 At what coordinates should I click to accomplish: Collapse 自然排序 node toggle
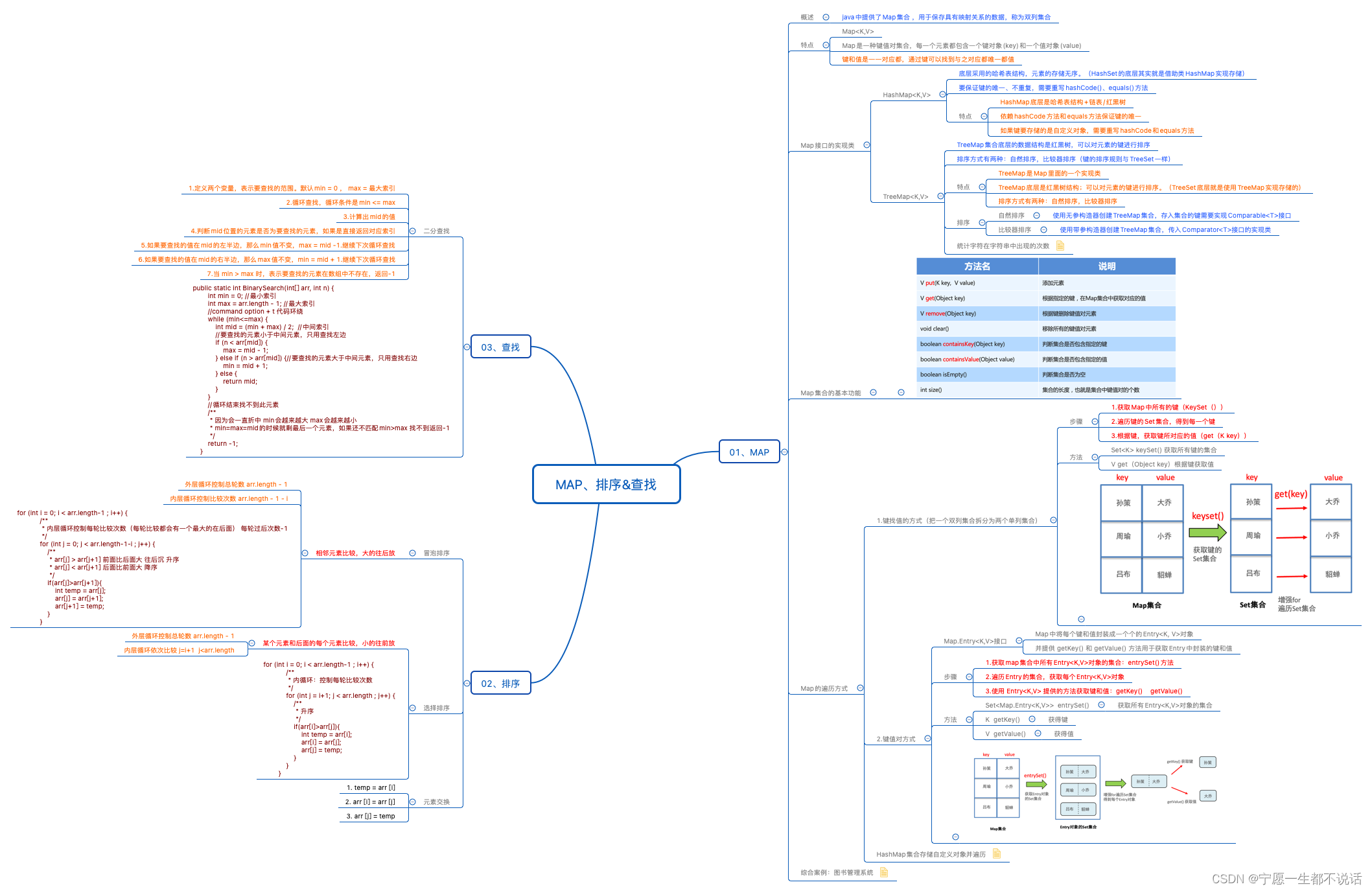tap(1036, 215)
